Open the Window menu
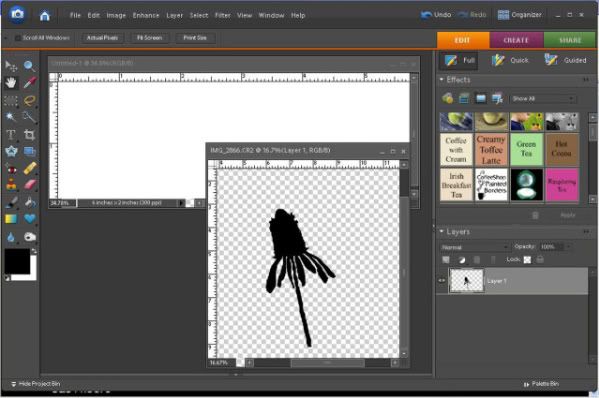Screen dimensions: 599x398 [x=271, y=15]
